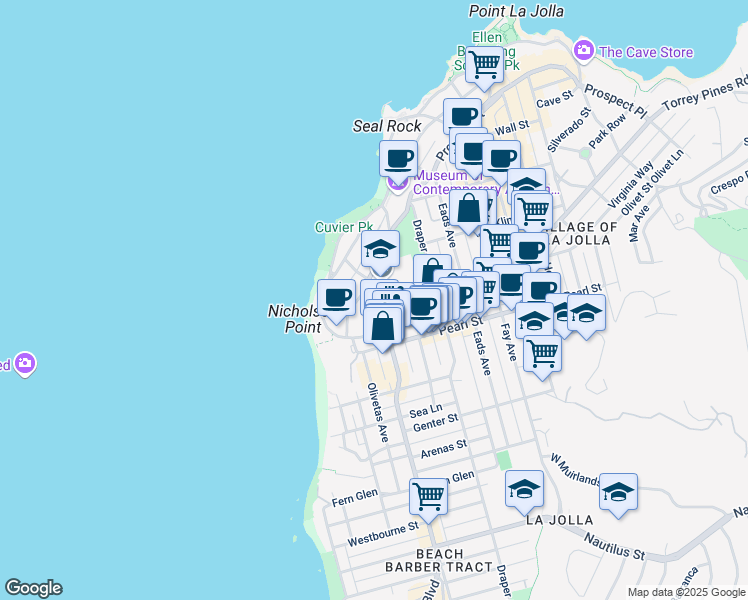748x600 pixels.
Task: Click the Cuvier Pk park label
Action: coord(344,227)
